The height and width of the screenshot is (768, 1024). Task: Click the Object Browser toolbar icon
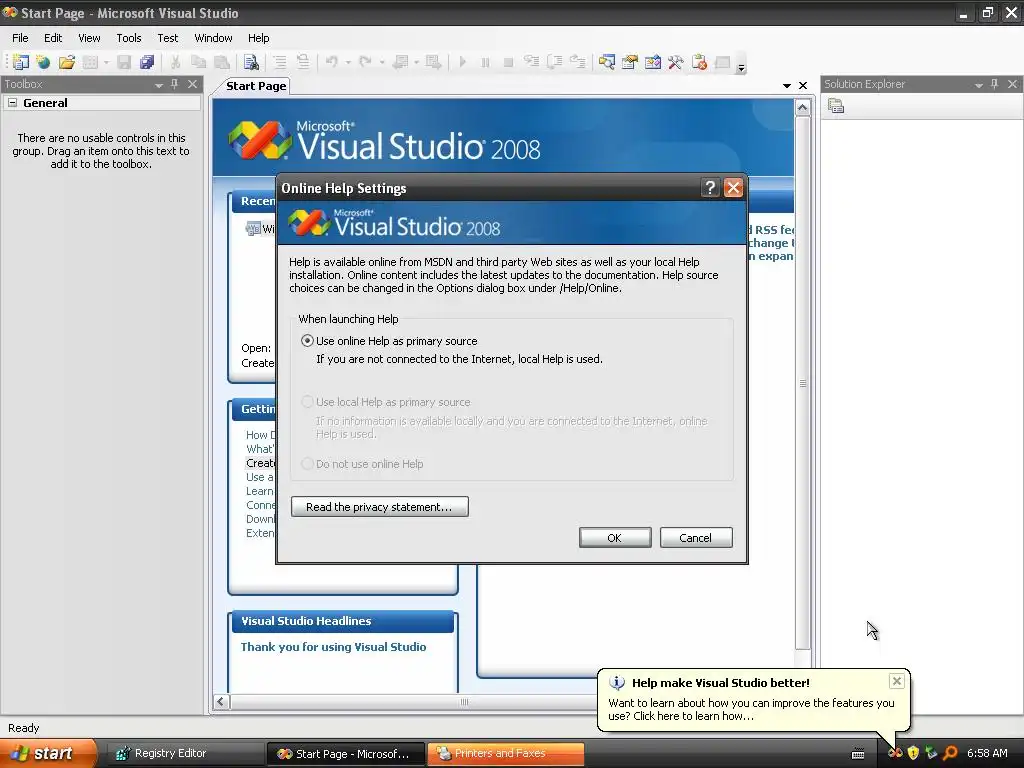coord(652,62)
